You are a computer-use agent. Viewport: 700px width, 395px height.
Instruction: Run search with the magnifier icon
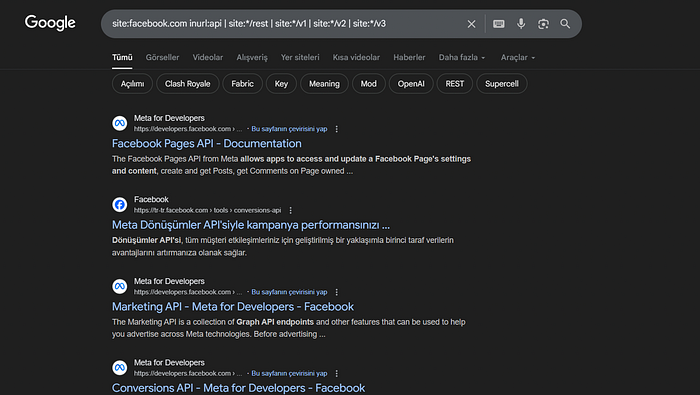pos(565,24)
